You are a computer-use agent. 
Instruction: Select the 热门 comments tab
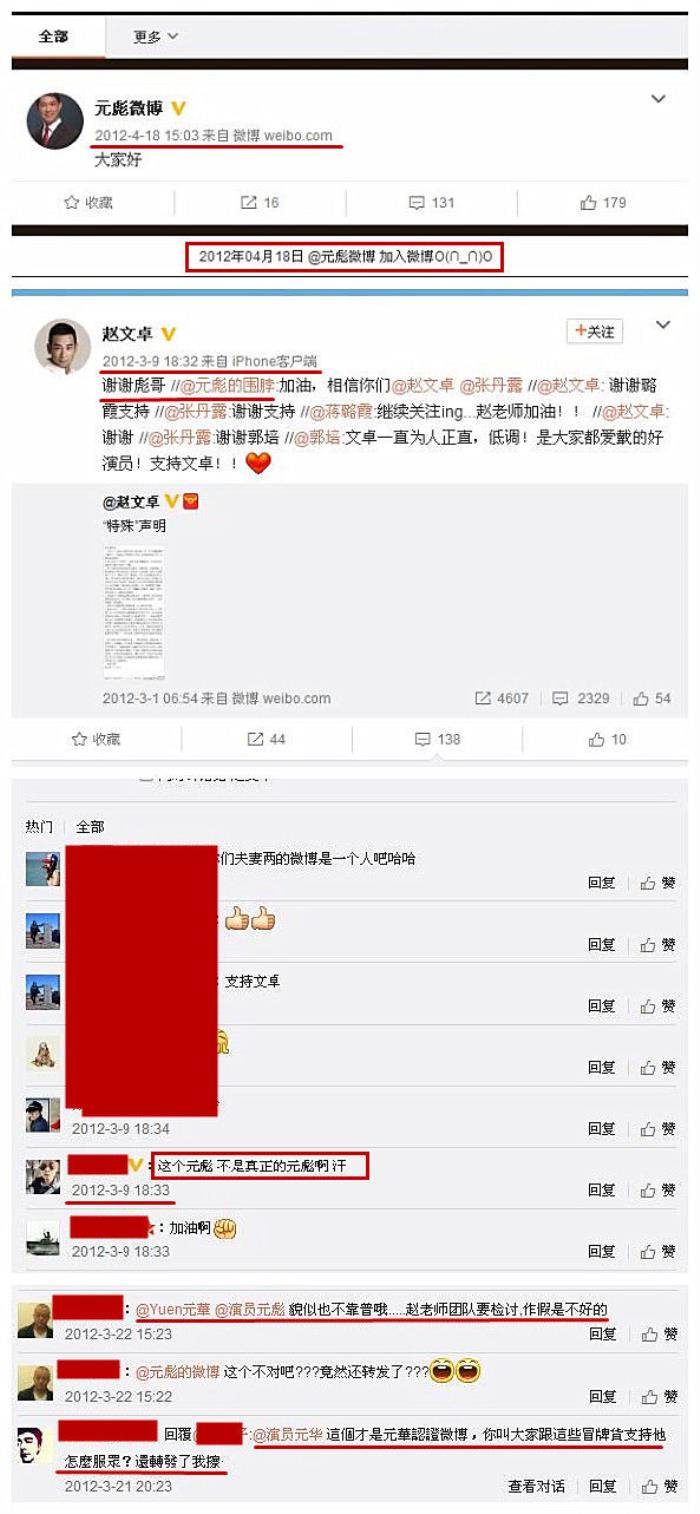pos(39,827)
